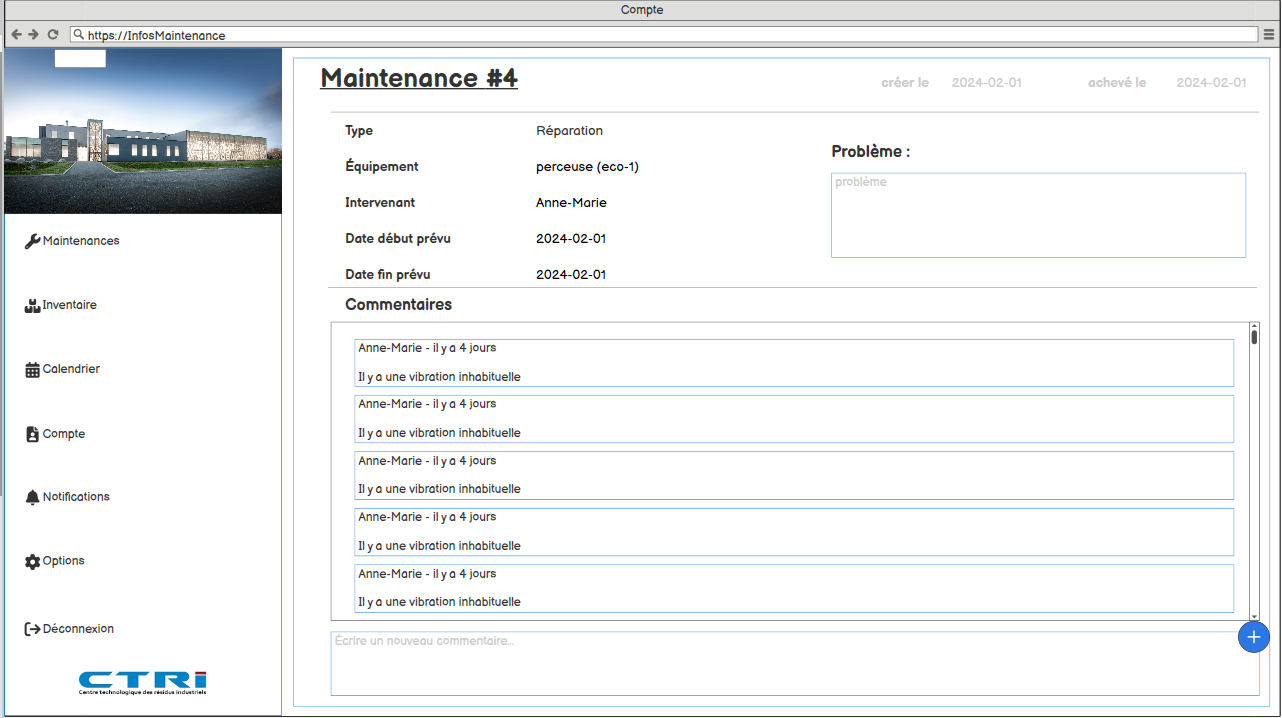Screen dimensions: 1282x718
Task: Go back with the browser back arrow
Action: point(16,34)
